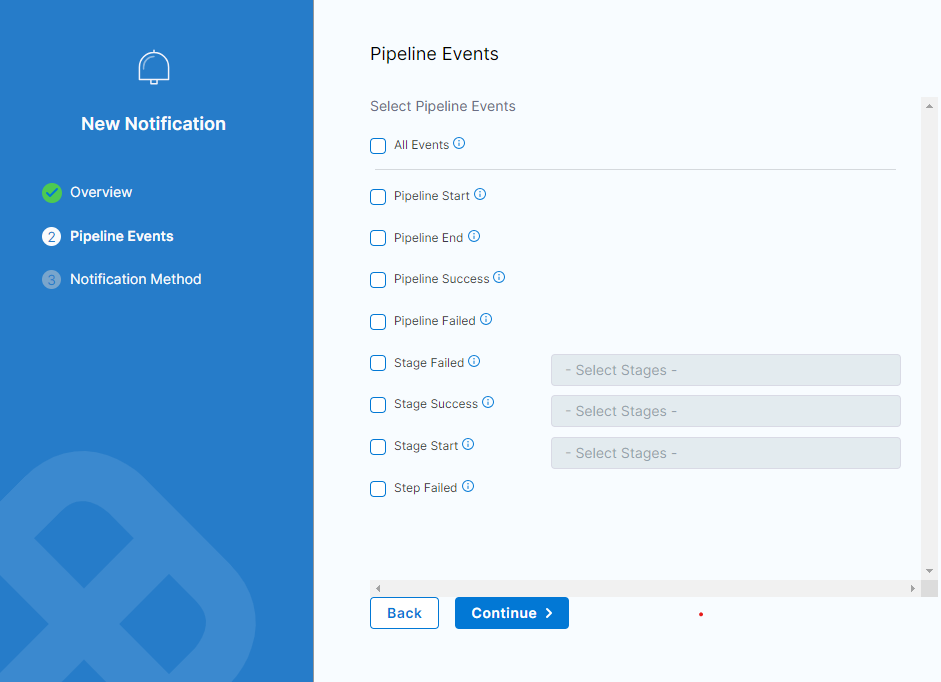The width and height of the screenshot is (941, 682).
Task: Open Select Stages dropdown for Stage Success
Action: pos(725,411)
